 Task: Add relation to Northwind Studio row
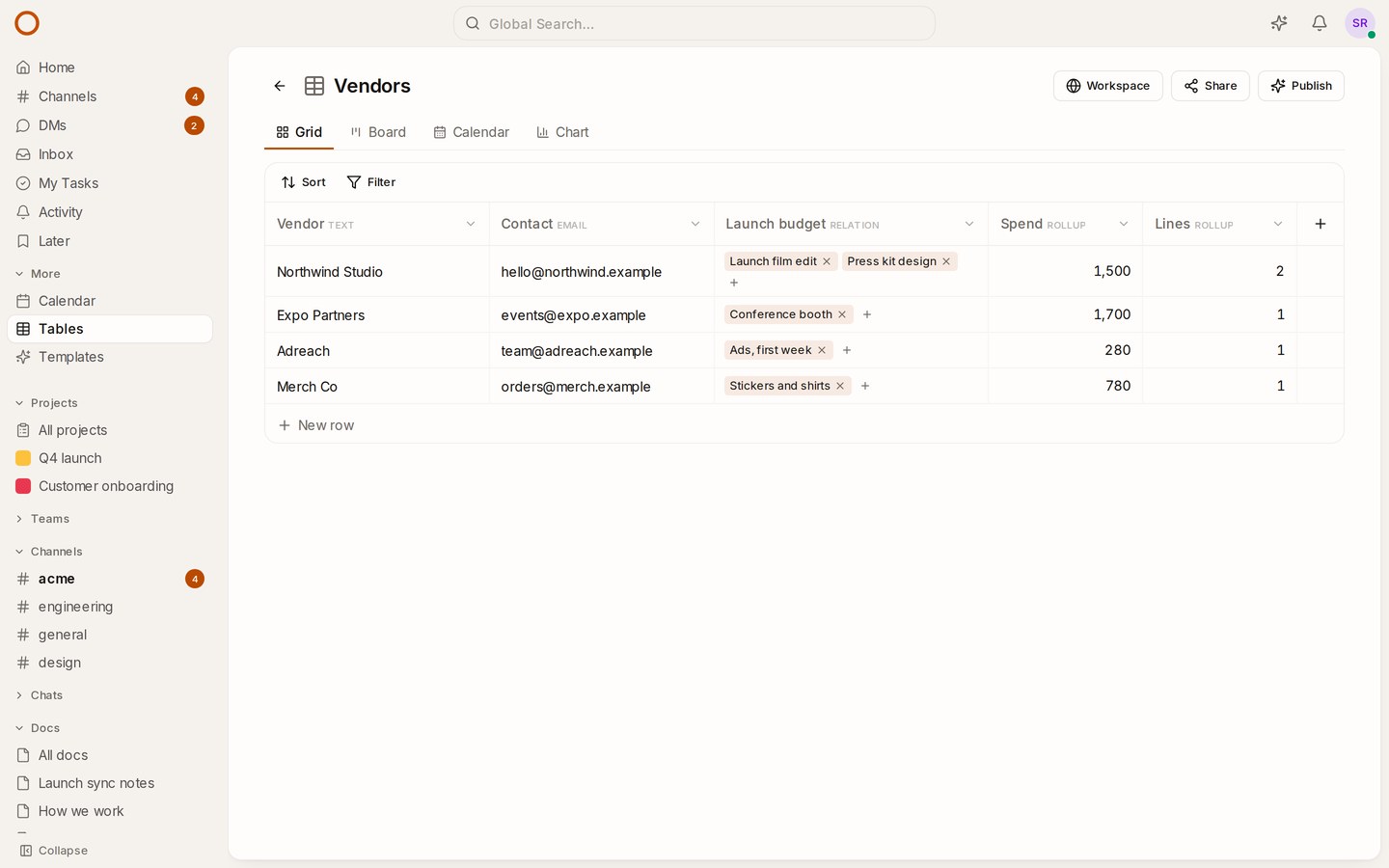pyautogui.click(x=734, y=283)
